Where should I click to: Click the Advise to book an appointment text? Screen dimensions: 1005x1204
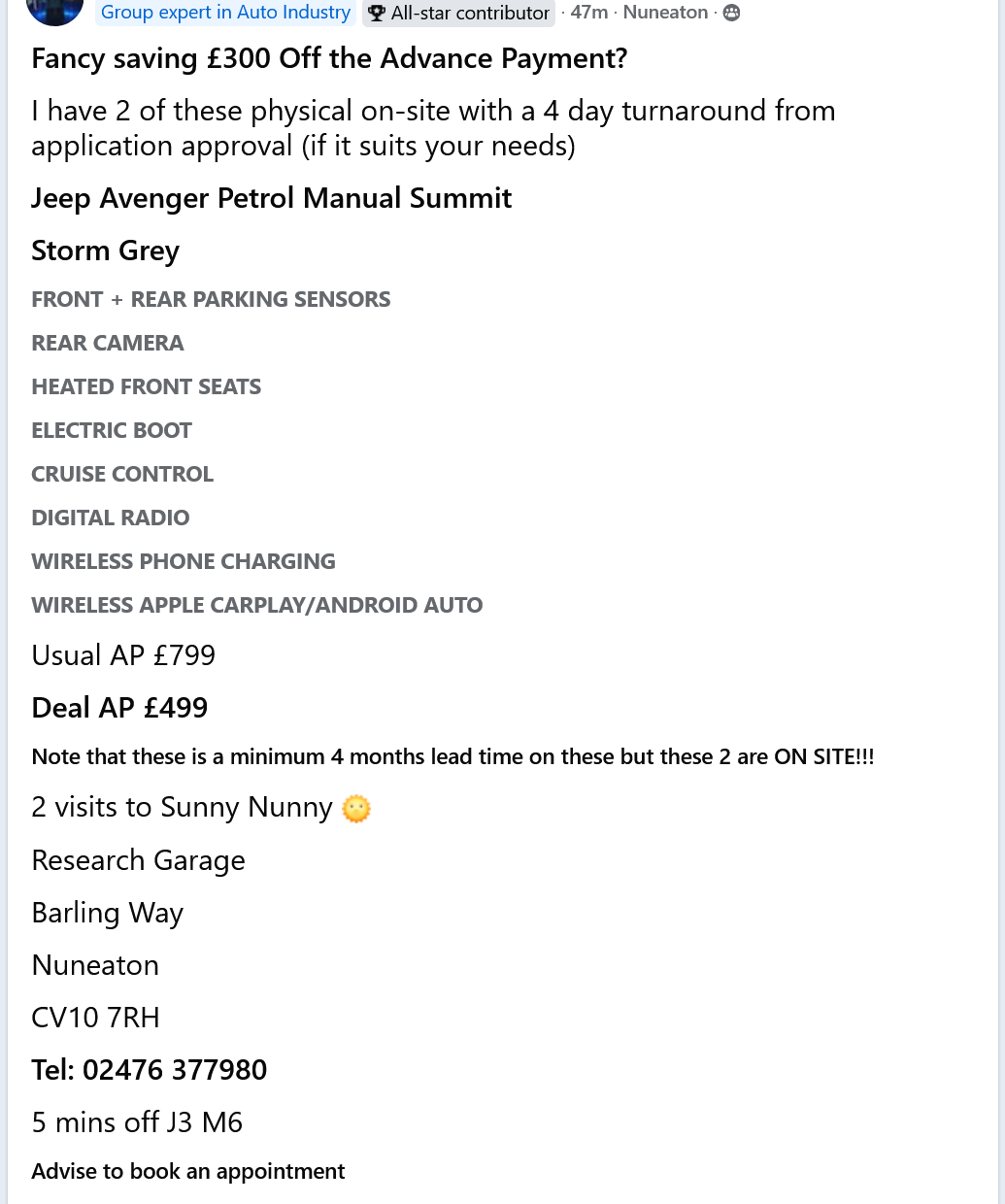point(187,1171)
